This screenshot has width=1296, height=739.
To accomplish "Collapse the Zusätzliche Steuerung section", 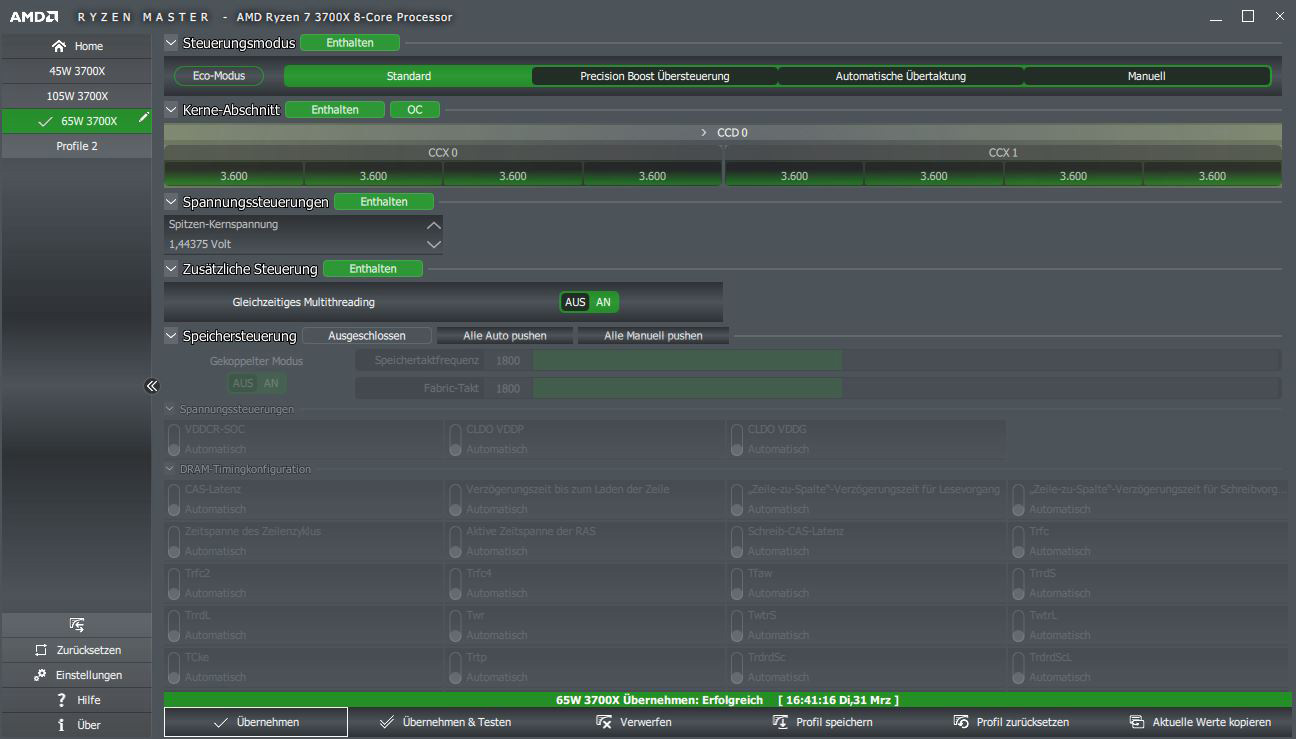I will coord(171,269).
